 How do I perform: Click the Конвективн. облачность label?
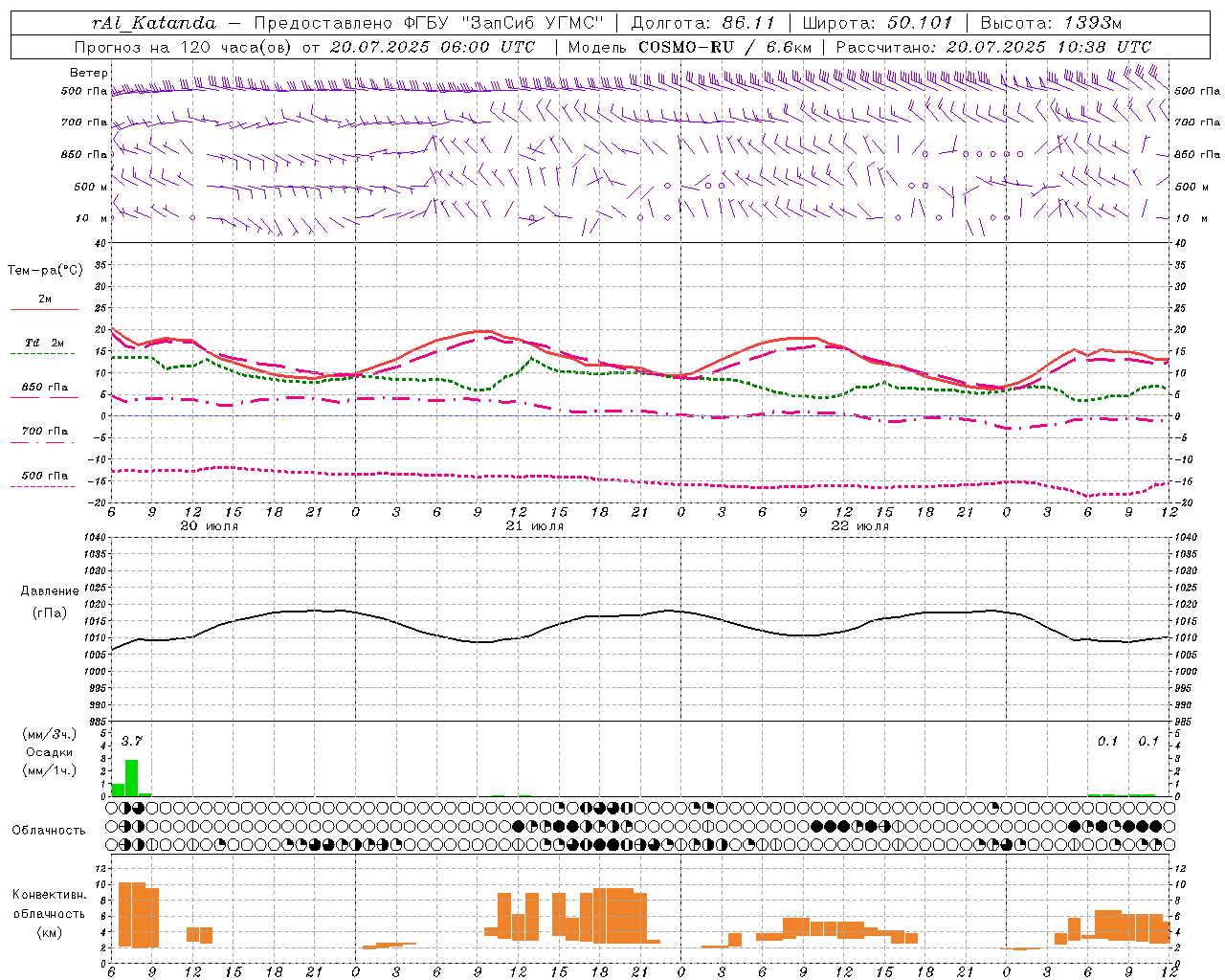pos(50,904)
